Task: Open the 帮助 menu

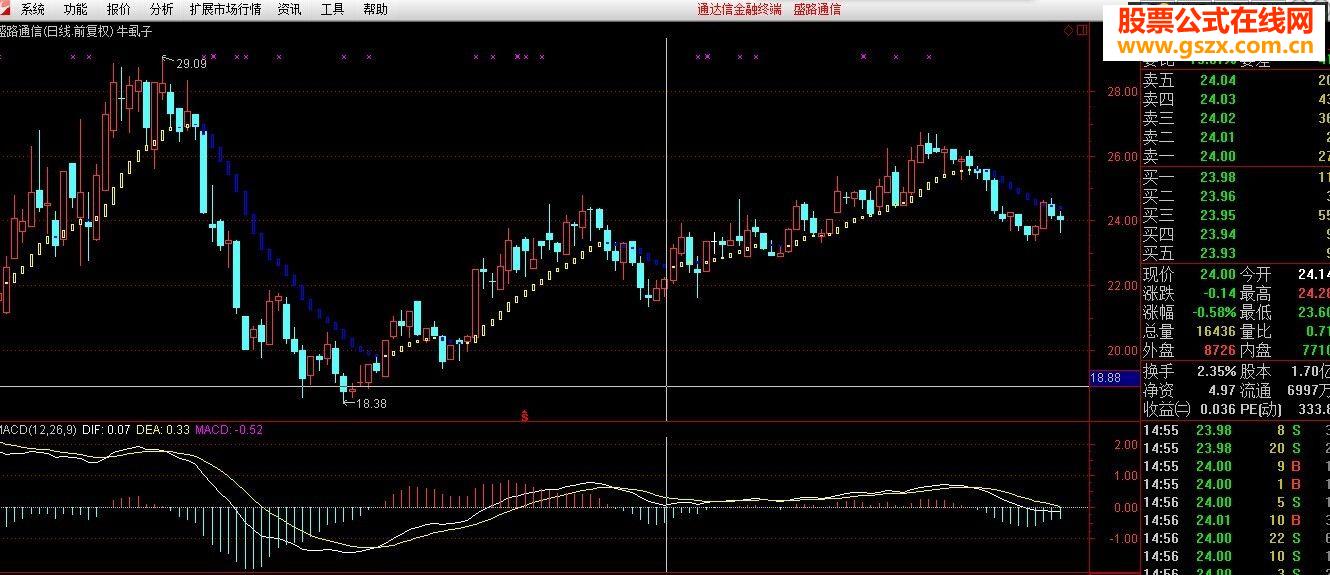Action: 376,9
